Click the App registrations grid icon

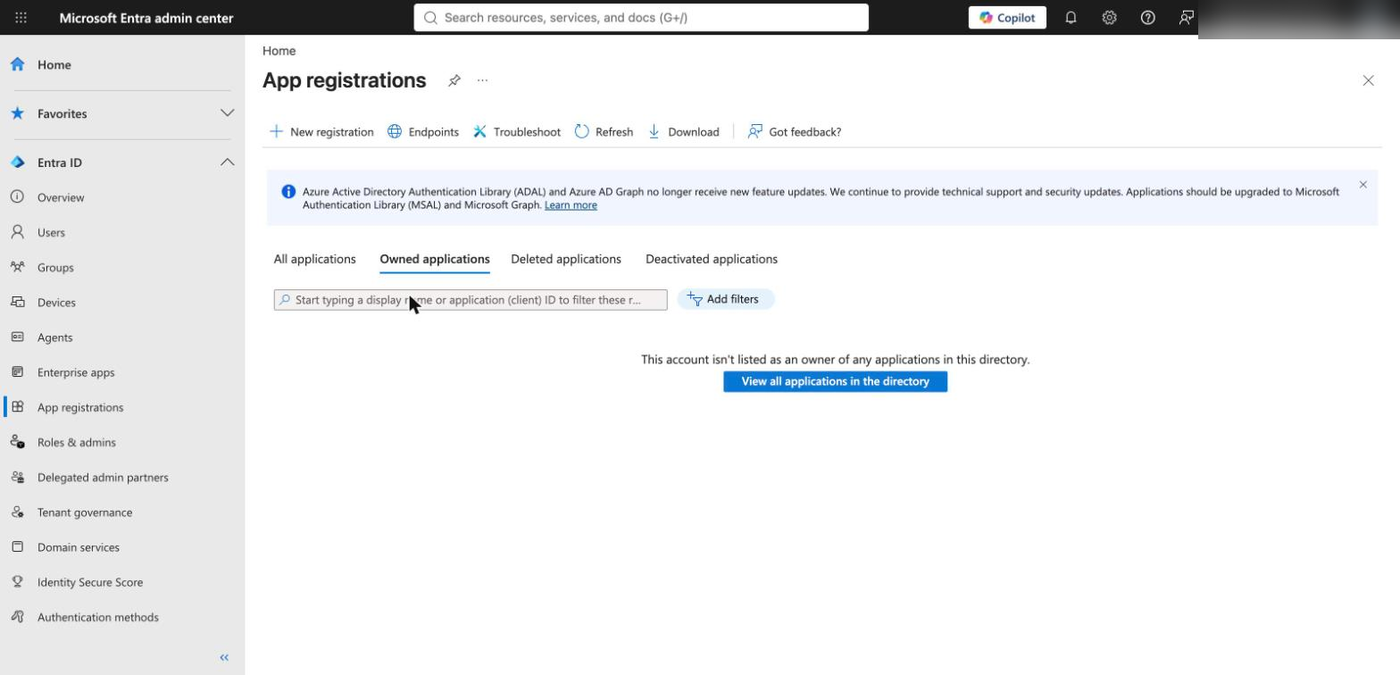click(18, 407)
